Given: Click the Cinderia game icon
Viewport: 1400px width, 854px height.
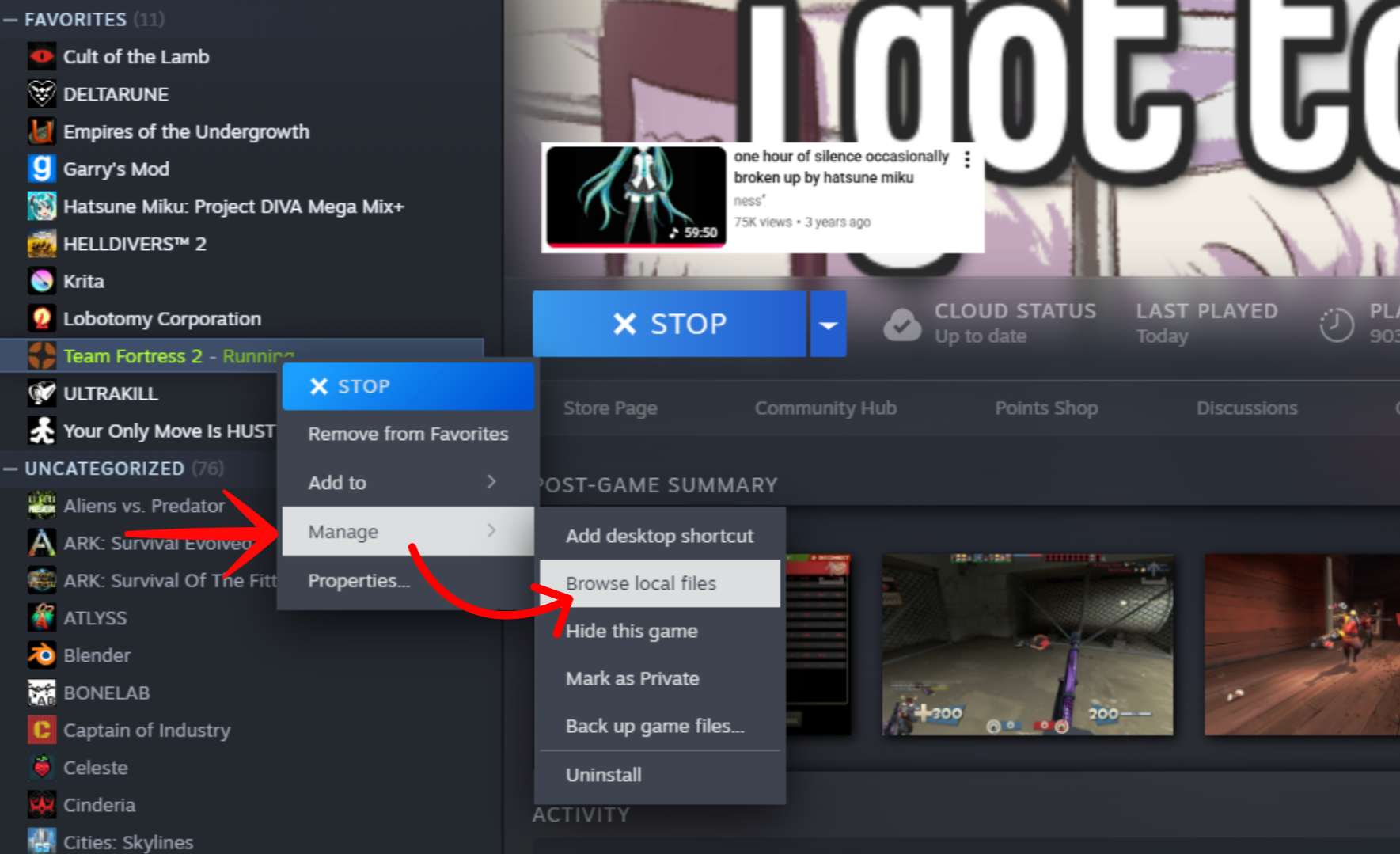Looking at the screenshot, I should pos(42,805).
